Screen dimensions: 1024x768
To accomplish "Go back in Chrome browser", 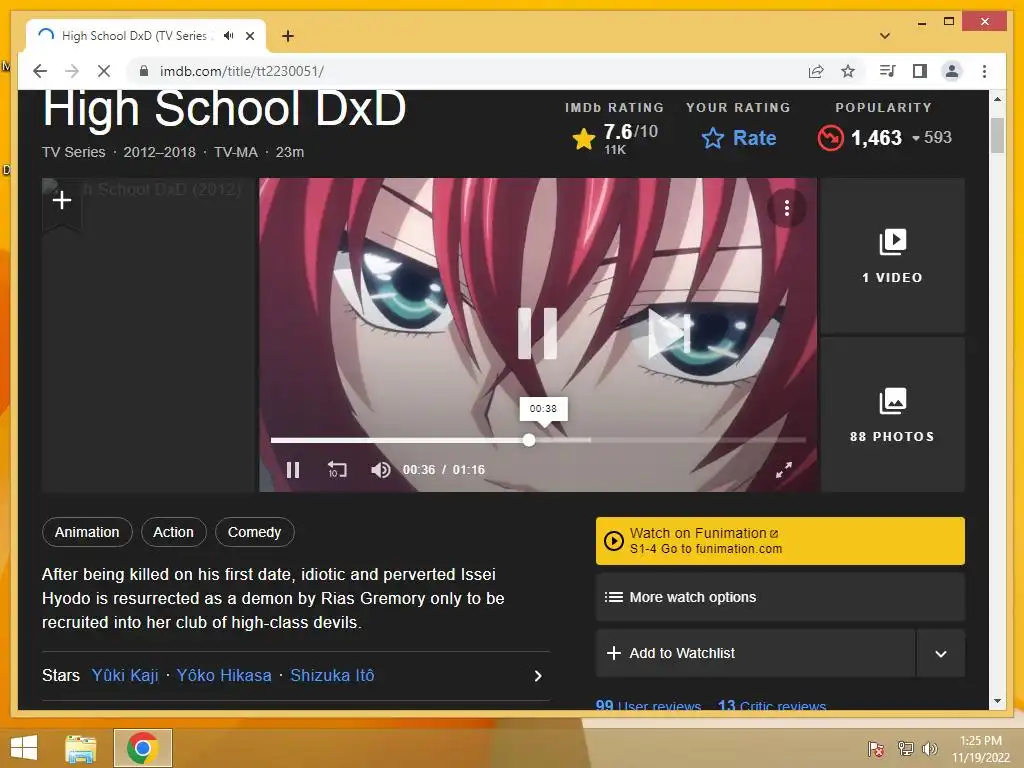I will [x=40, y=71].
